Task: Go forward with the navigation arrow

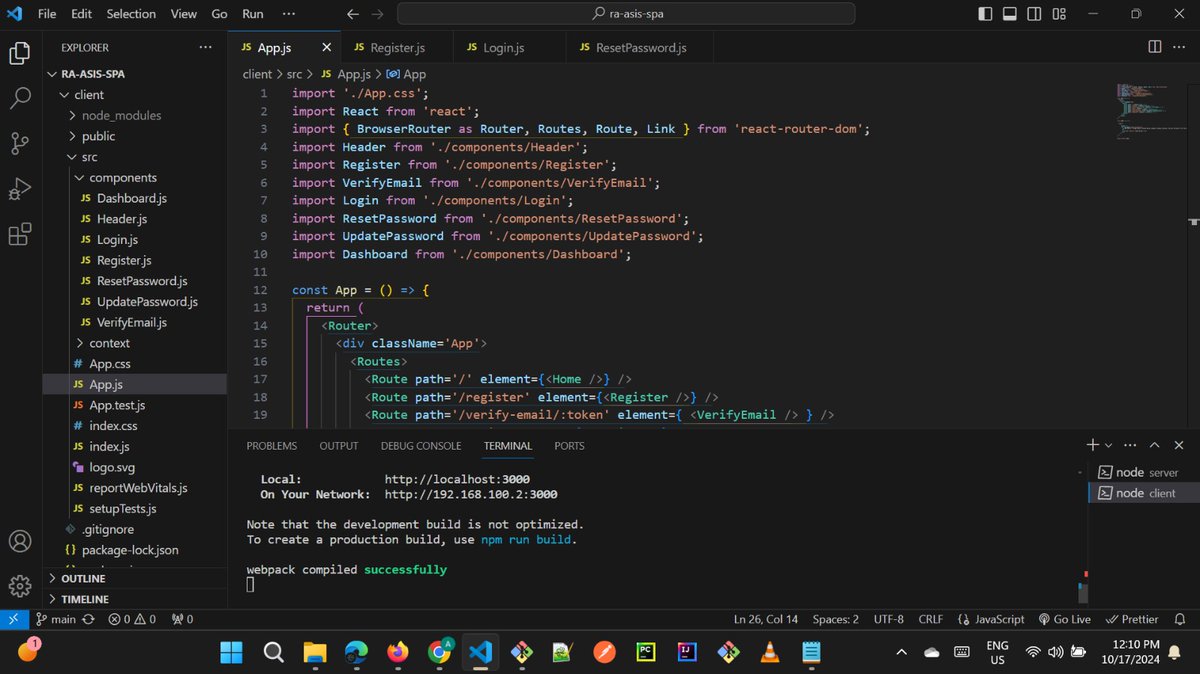Action: pos(377,14)
